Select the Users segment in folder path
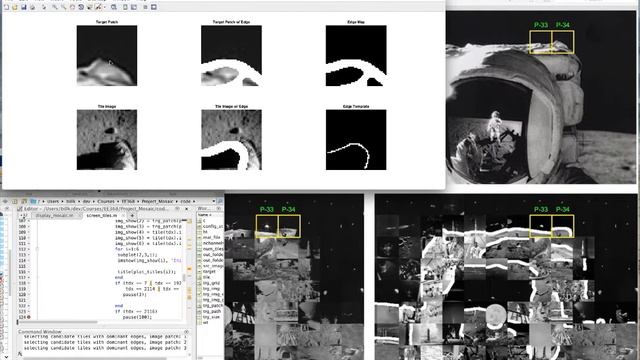Image resolution: width=640 pixels, height=360 pixels. click(x=53, y=201)
